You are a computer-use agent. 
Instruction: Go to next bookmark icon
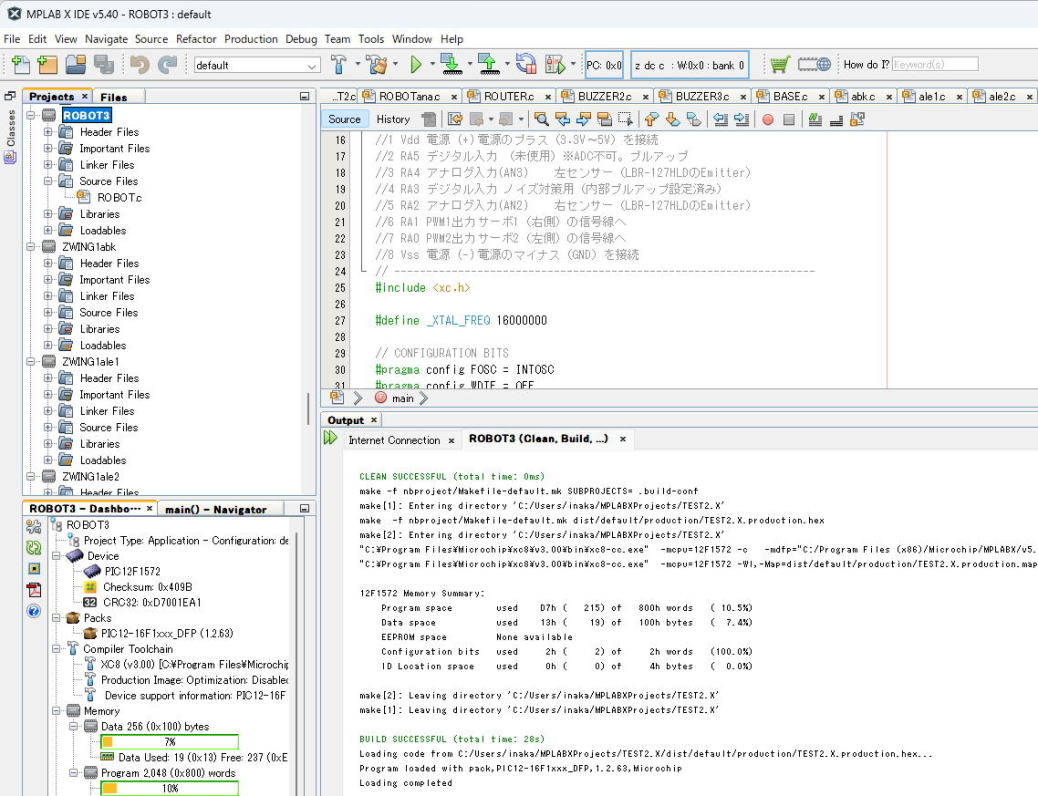(673, 119)
